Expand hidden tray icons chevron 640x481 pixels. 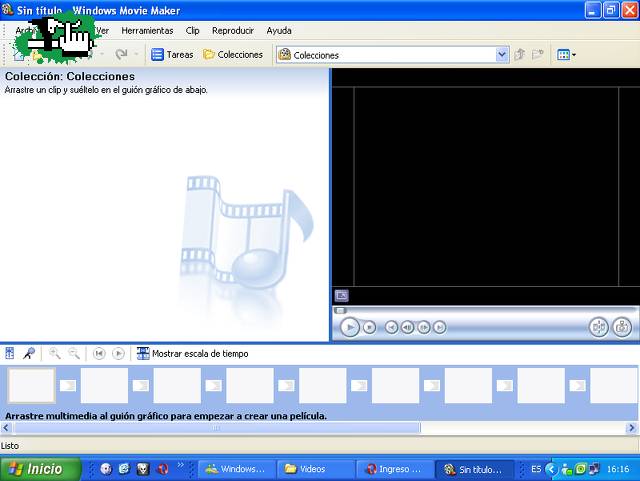tap(551, 469)
